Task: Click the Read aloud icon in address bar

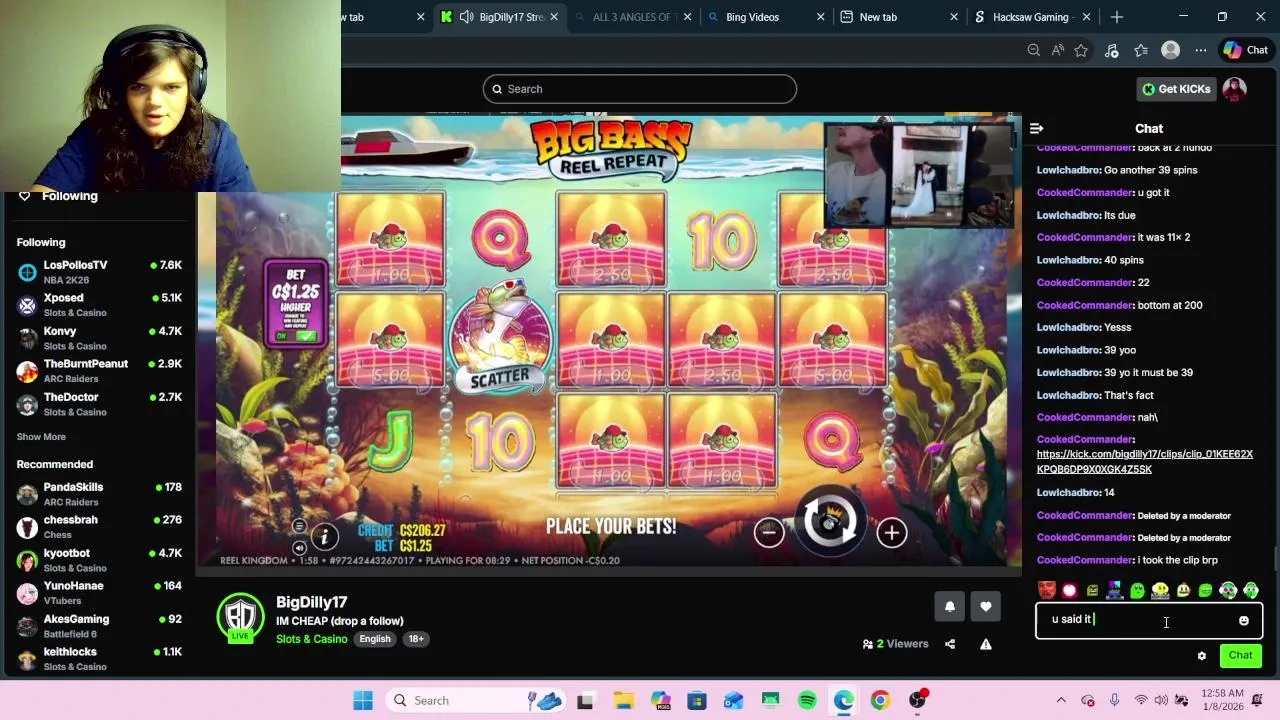Action: [1058, 50]
